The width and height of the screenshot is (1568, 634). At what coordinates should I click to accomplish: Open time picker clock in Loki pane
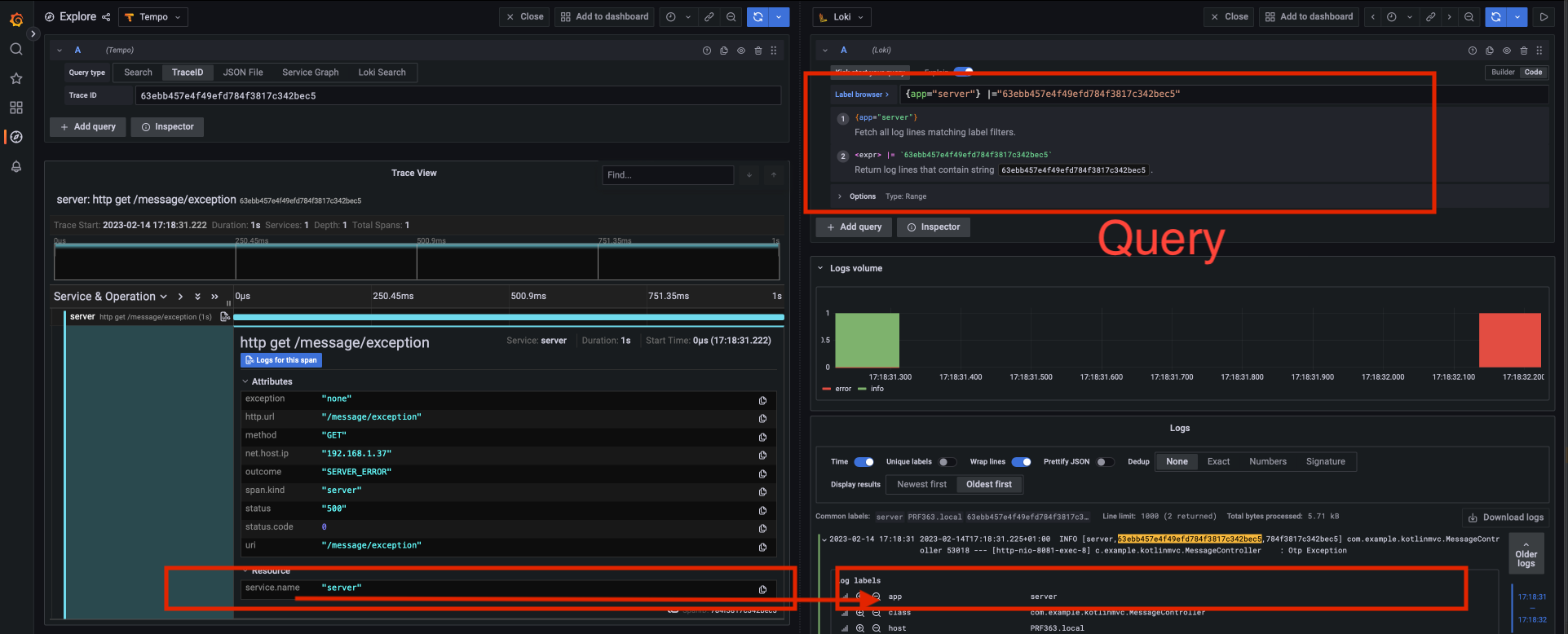coord(1391,16)
